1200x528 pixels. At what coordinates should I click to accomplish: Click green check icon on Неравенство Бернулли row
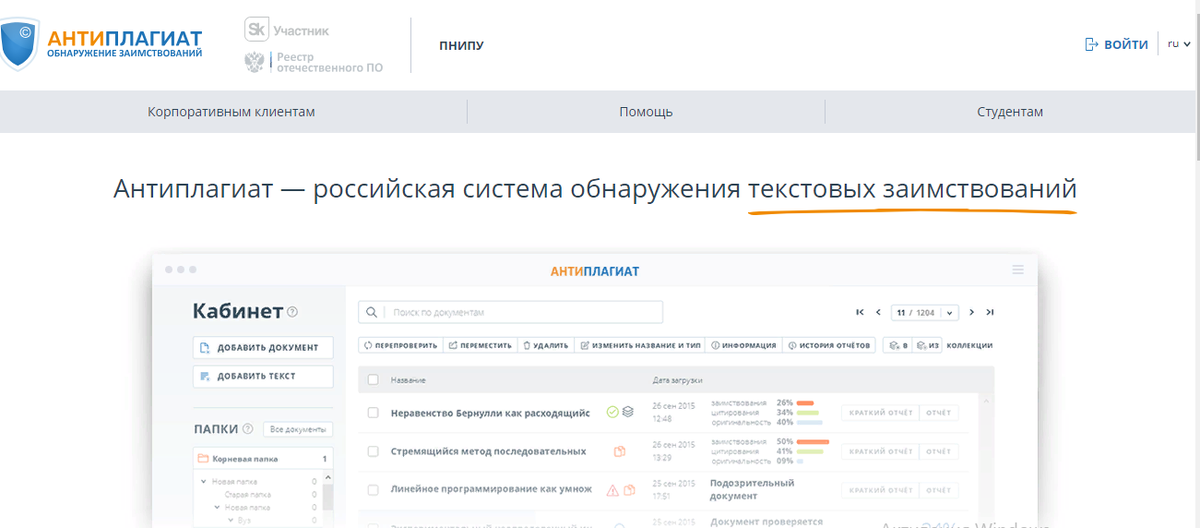[613, 412]
